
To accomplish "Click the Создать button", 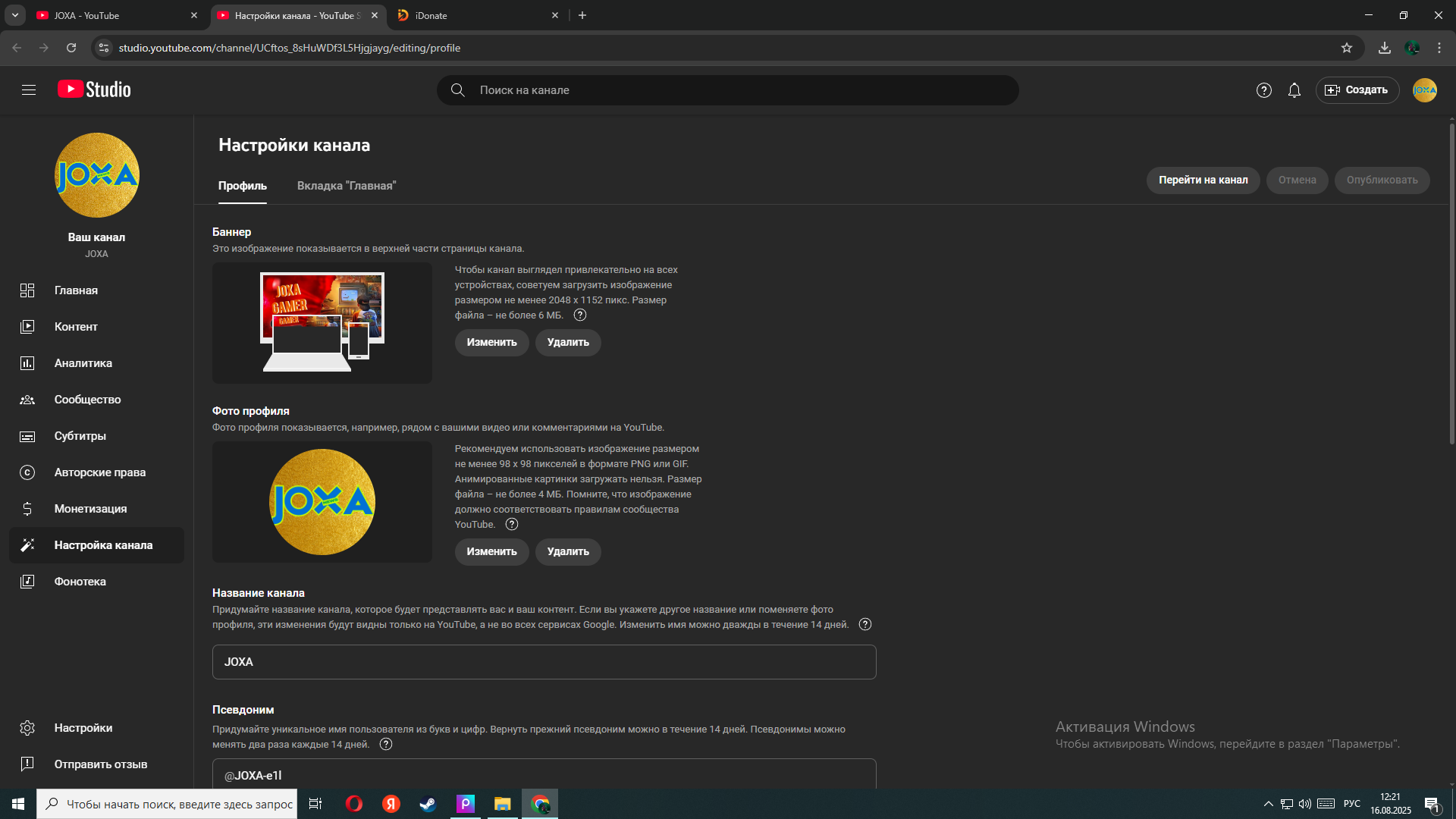I will click(x=1357, y=90).
